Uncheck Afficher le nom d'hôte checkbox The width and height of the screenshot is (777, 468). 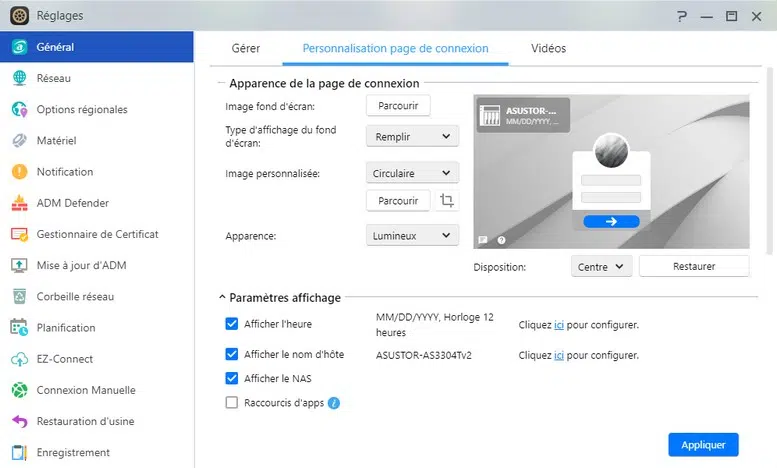[x=231, y=354]
